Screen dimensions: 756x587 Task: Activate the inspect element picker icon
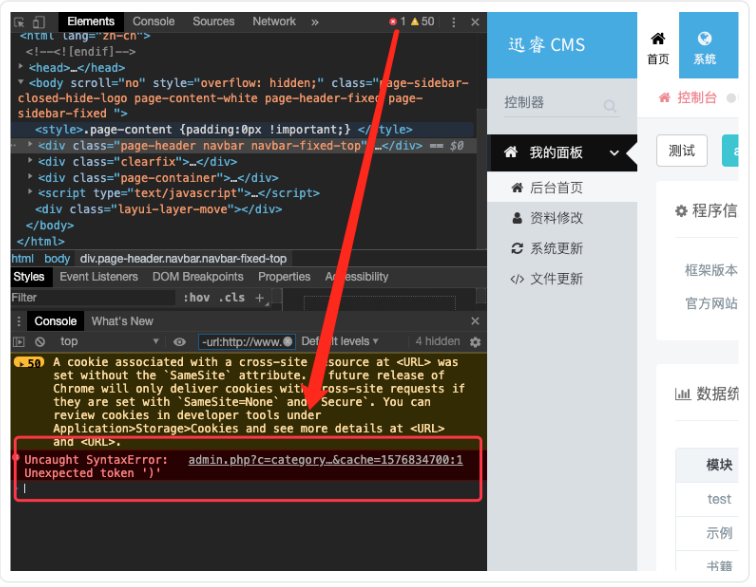point(20,22)
